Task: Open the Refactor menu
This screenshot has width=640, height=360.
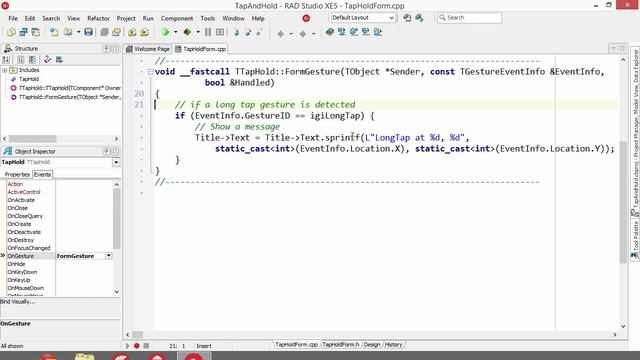Action: click(x=98, y=18)
